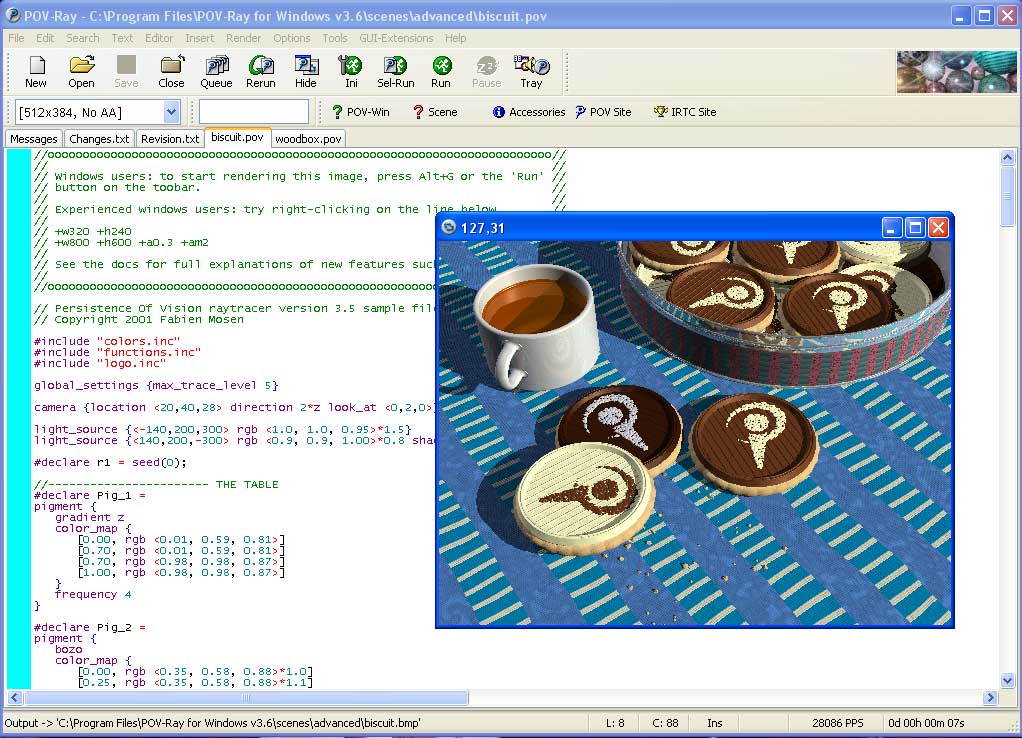Click the horizontal scroll right arrow
Screen dimensions: 1022x738
[x=990, y=697]
